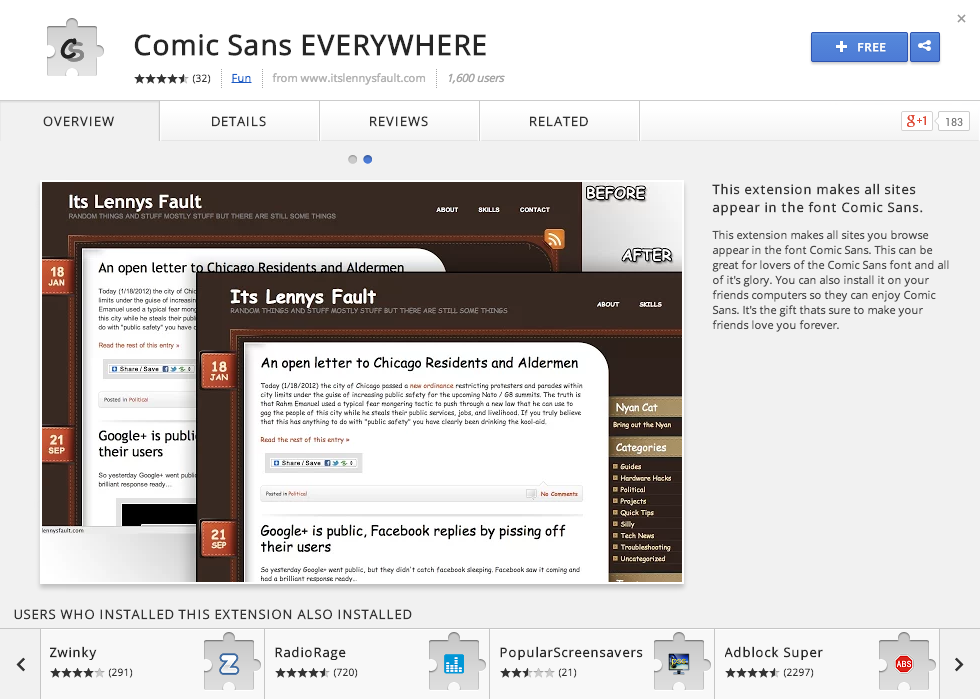Select the second screenshot carousel dot
The width and height of the screenshot is (980, 699).
pos(368,159)
